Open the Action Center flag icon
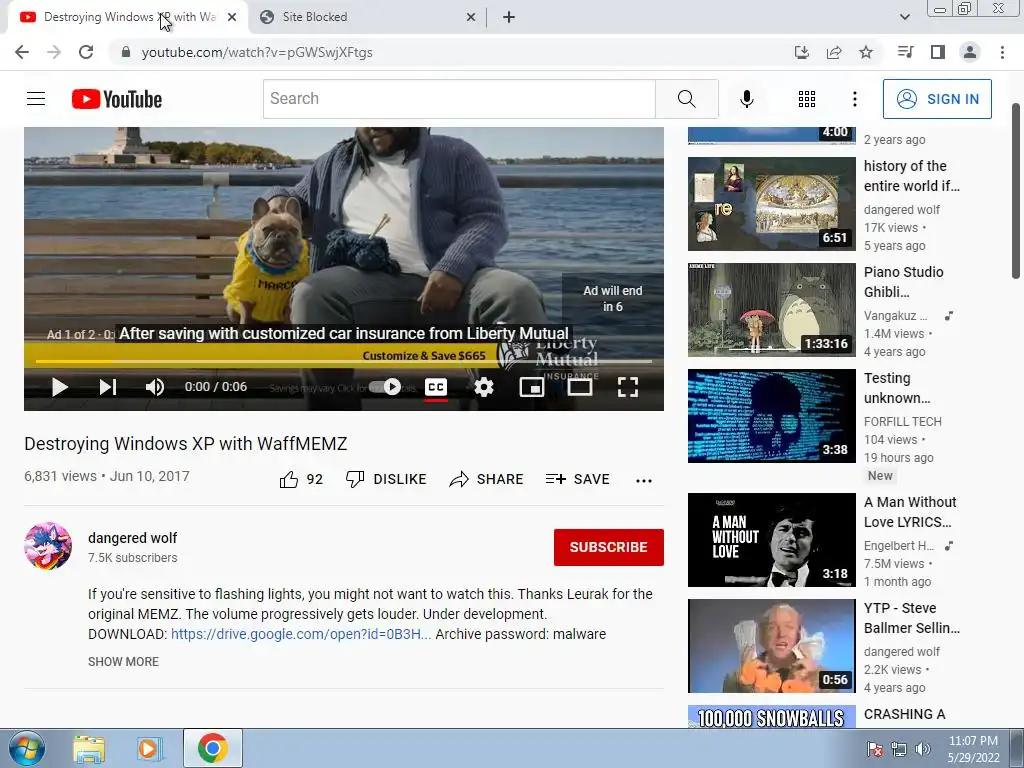This screenshot has height=768, width=1024. pyautogui.click(x=874, y=749)
